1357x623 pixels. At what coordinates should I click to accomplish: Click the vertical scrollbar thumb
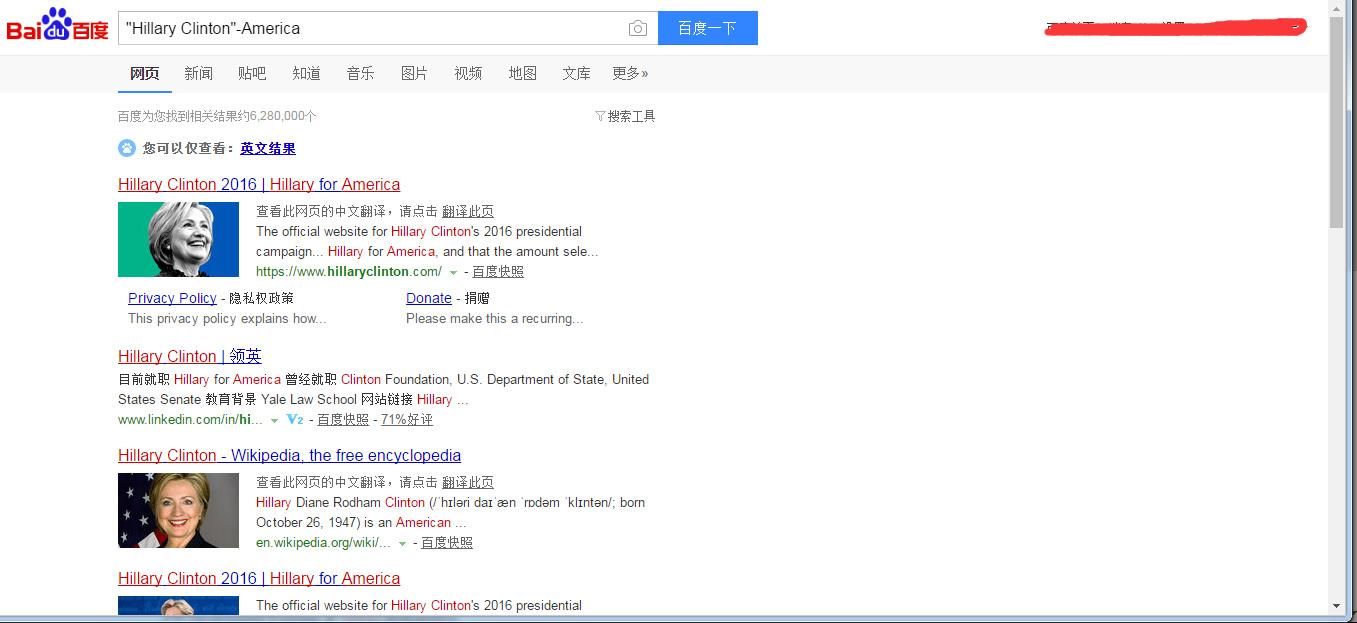point(1337,123)
